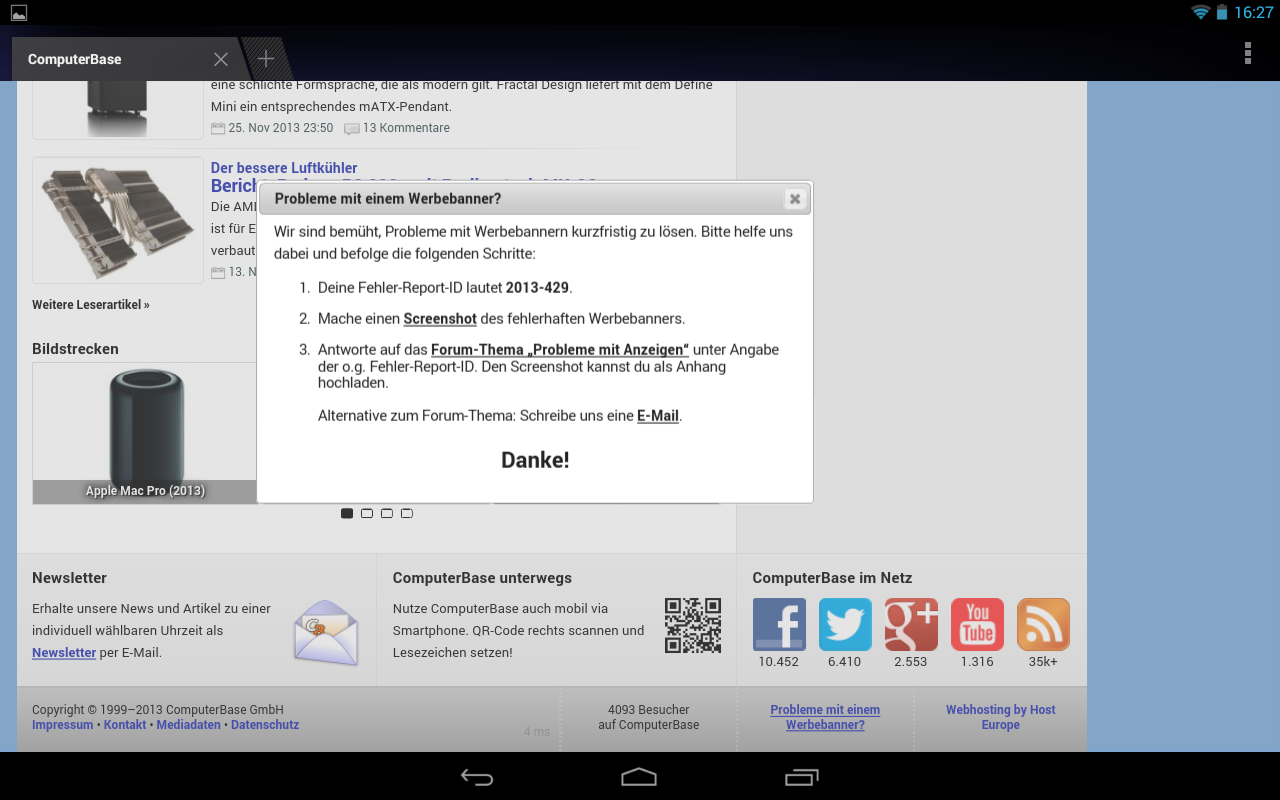Tap the Bildstrecken heading
This screenshot has height=800, width=1280.
75,349
